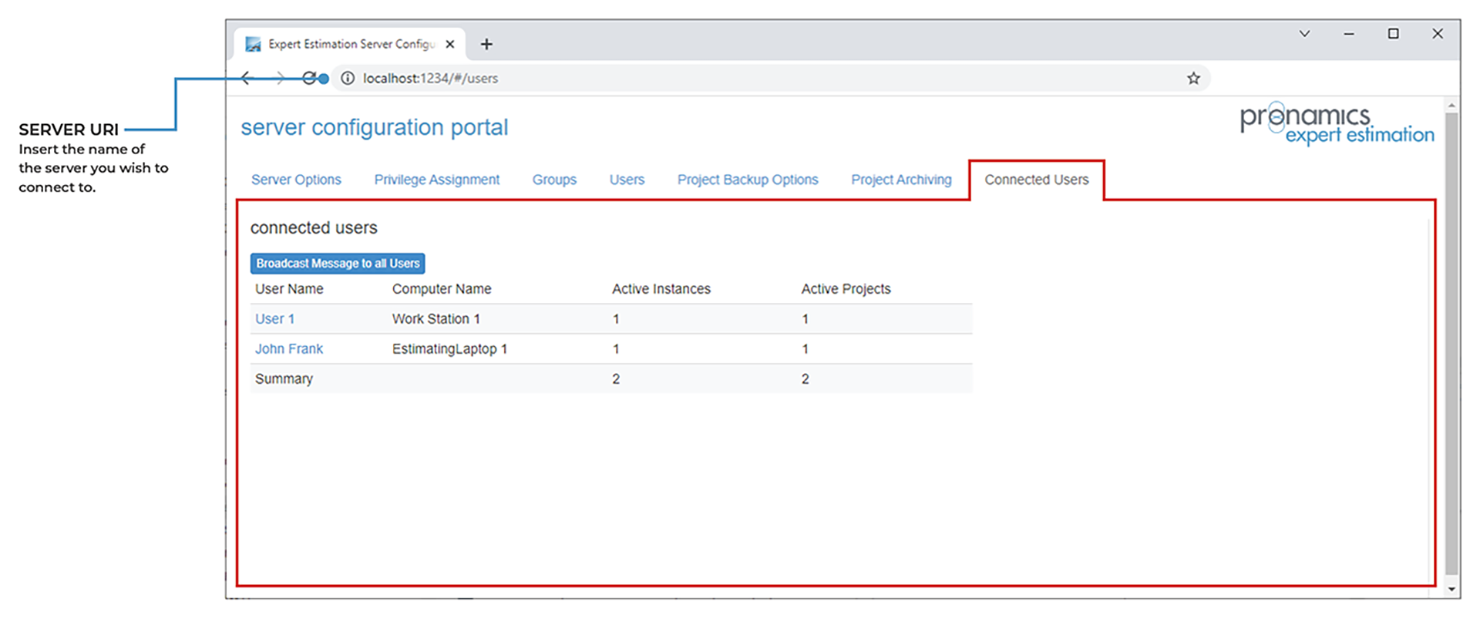
Task: Click the browser back arrow
Action: coord(247,78)
